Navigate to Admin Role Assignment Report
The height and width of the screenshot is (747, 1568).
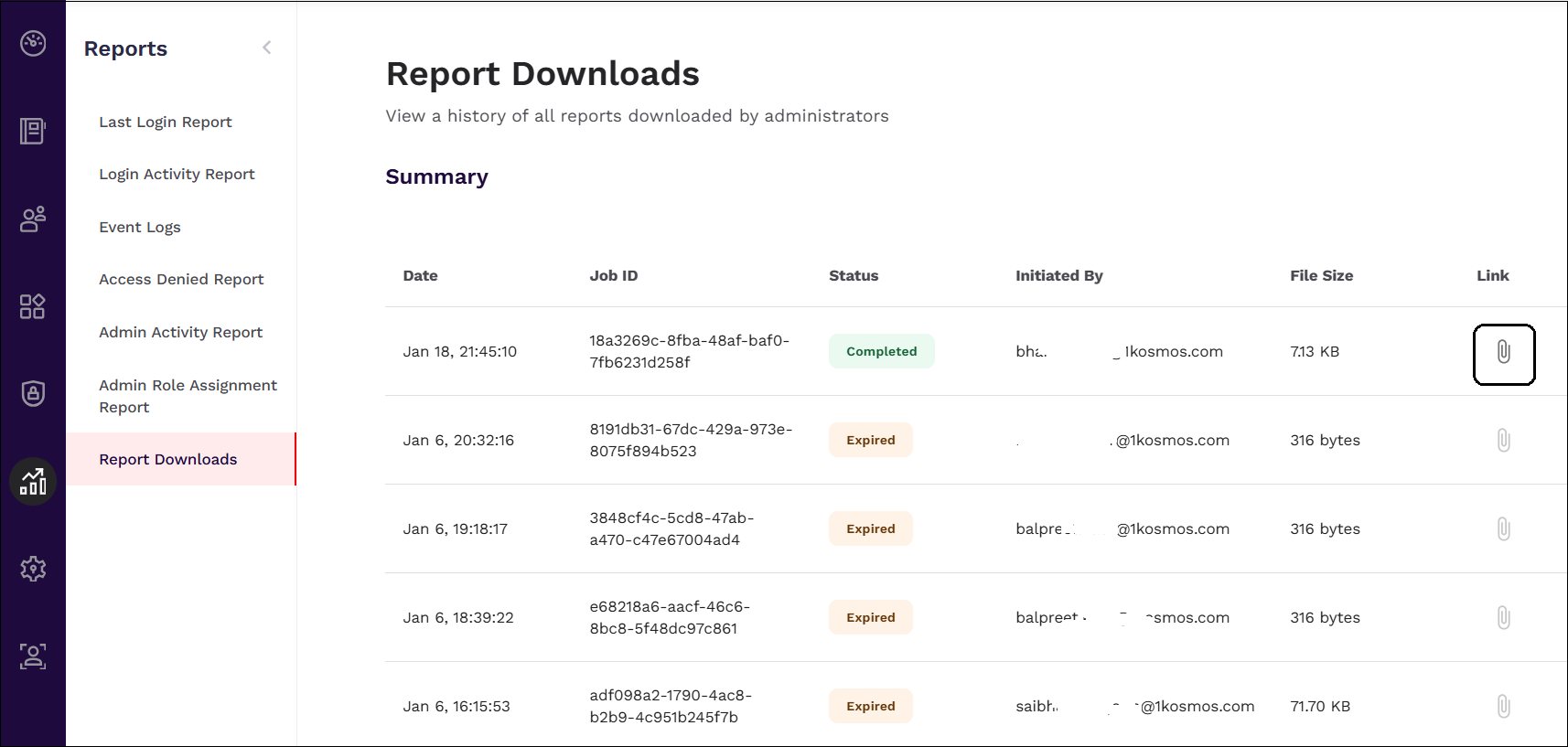pos(188,396)
